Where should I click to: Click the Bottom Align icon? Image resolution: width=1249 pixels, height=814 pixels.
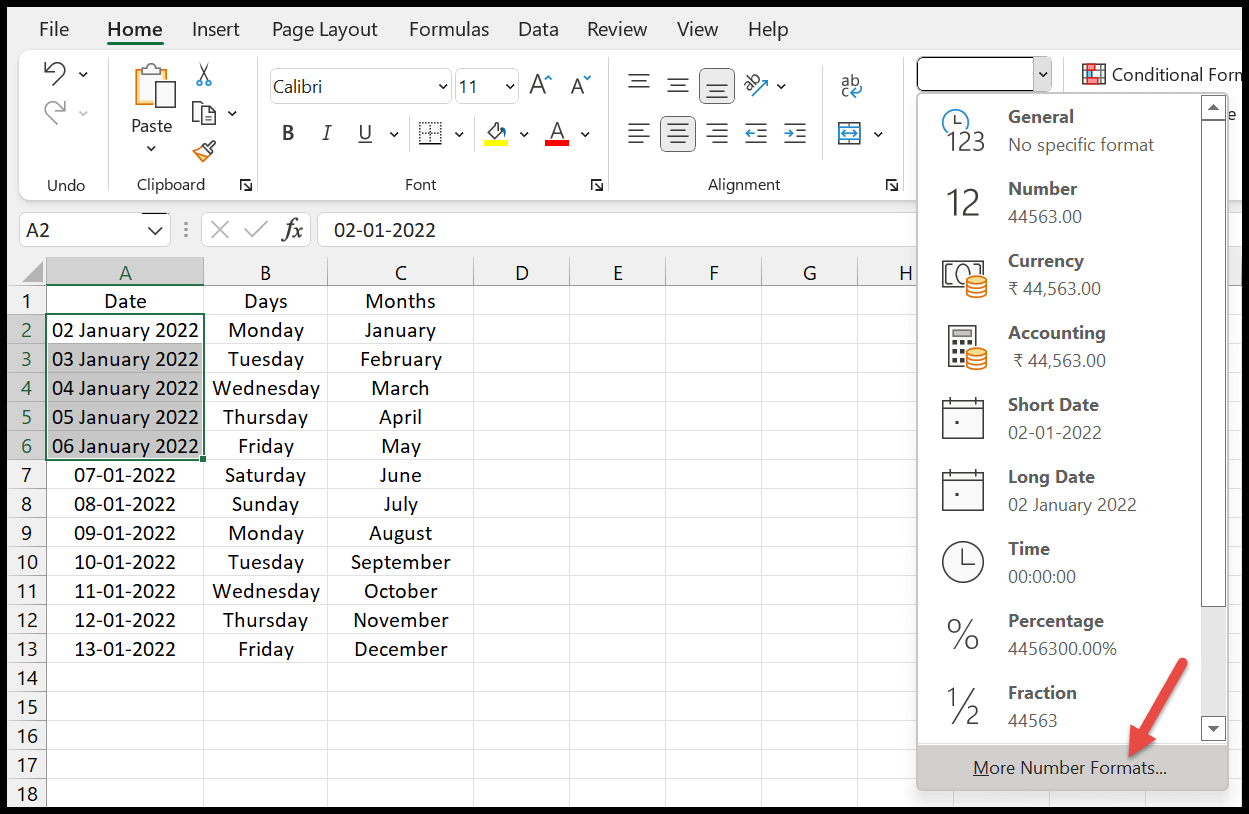[717, 87]
